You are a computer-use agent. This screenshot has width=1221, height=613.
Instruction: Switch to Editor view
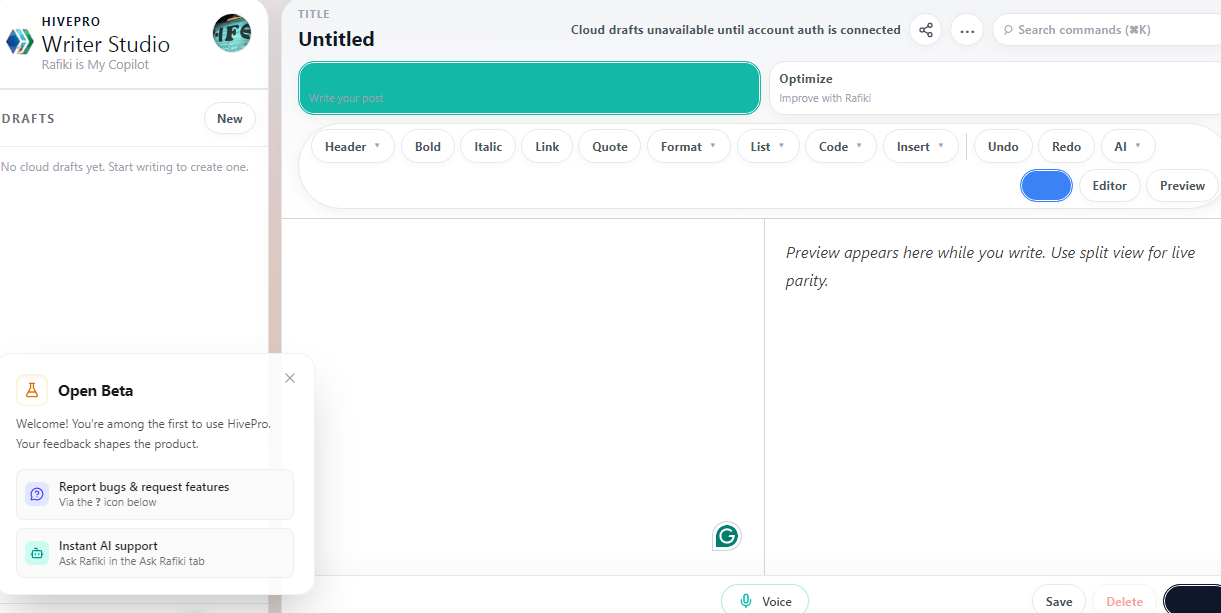click(1110, 185)
